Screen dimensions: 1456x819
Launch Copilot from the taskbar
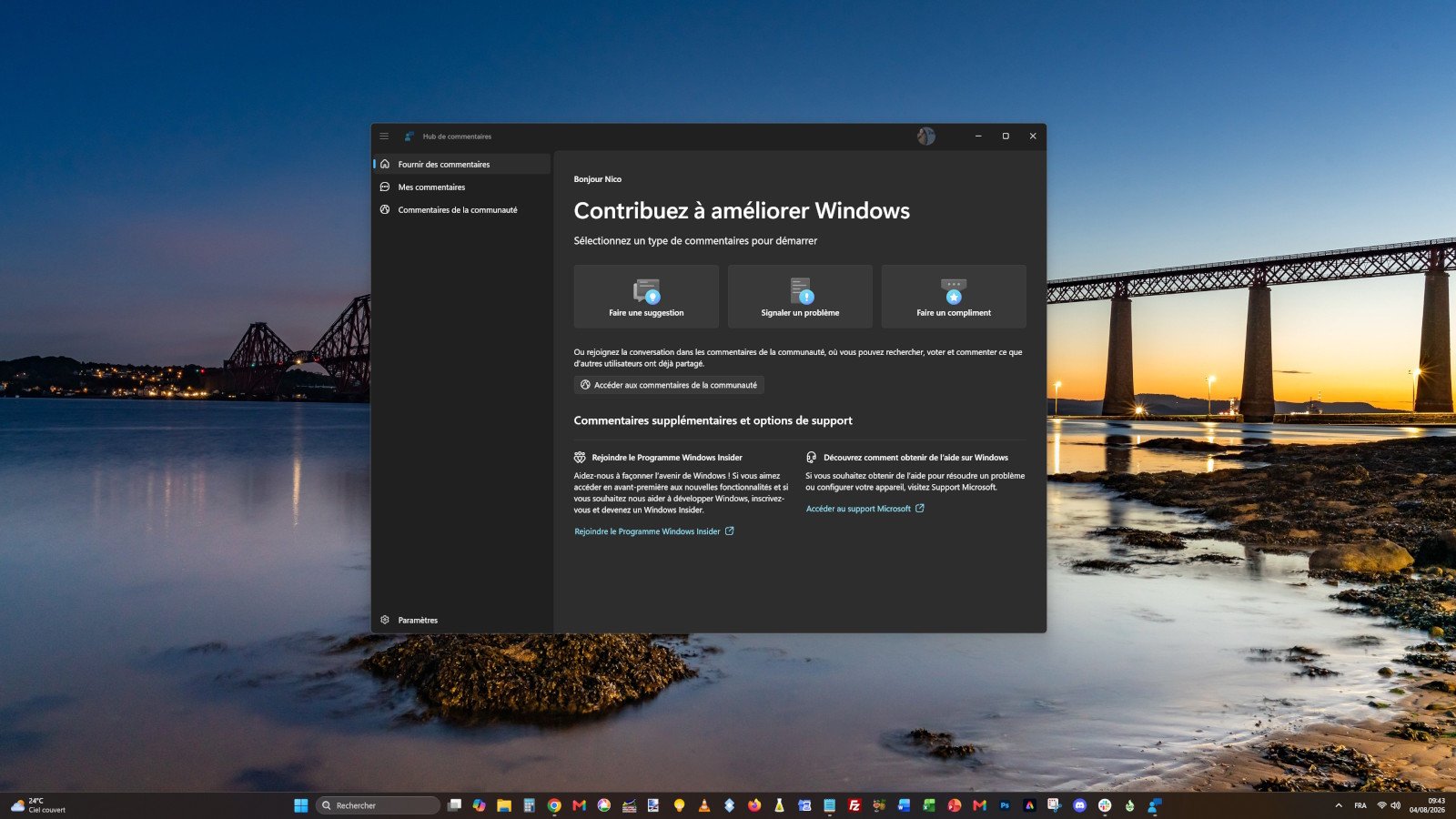(x=480, y=805)
